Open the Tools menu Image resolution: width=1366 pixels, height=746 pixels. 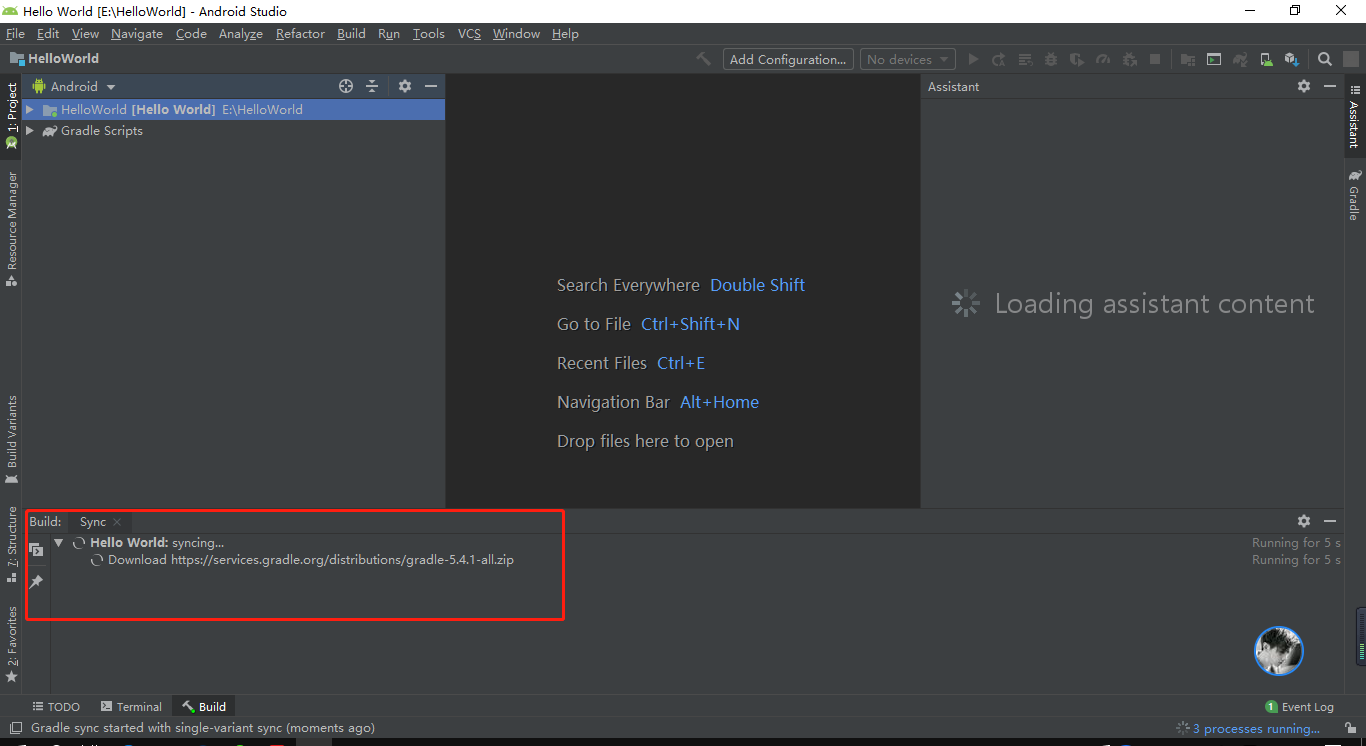[x=429, y=33]
